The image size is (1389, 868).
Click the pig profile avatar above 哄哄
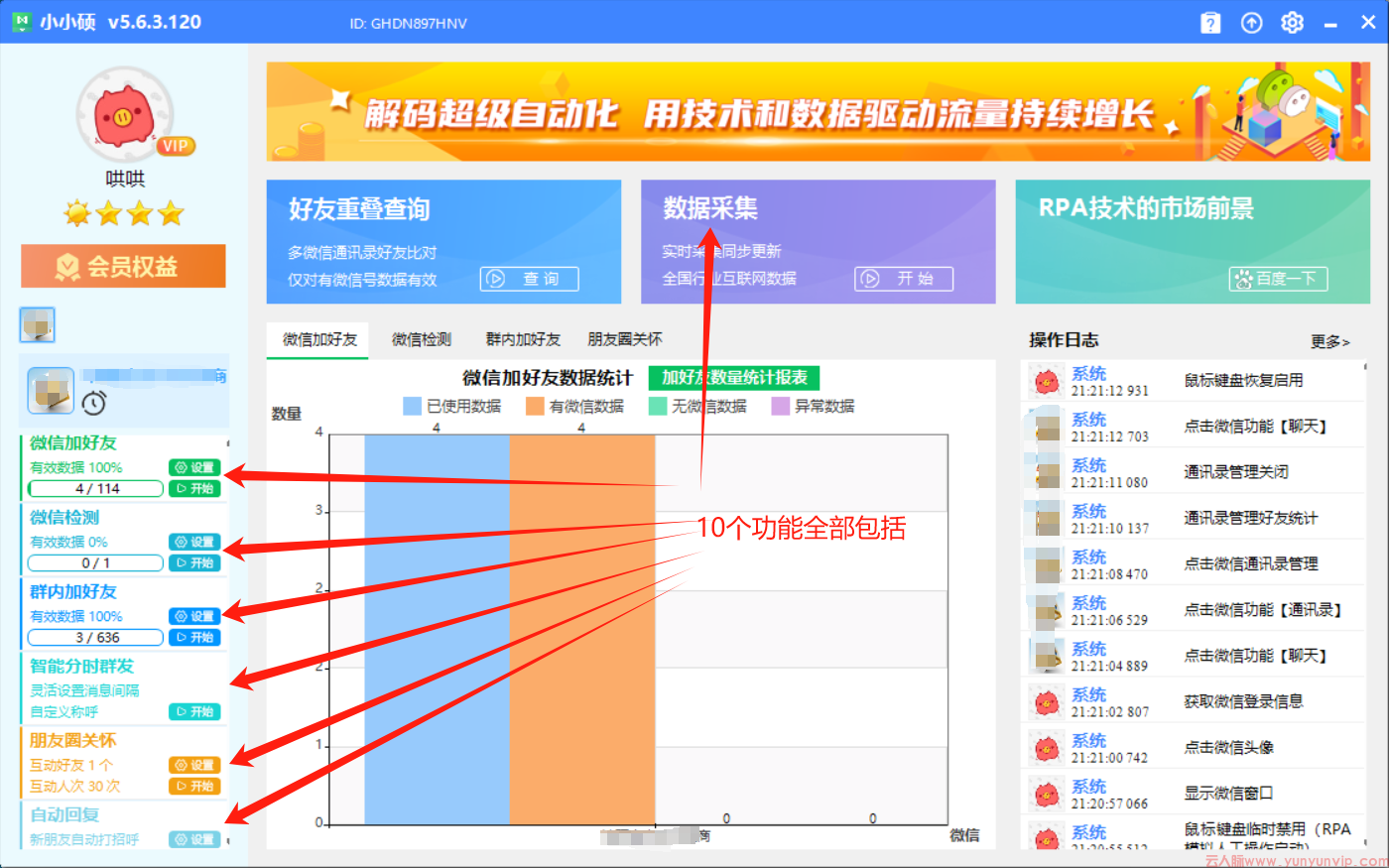(125, 115)
